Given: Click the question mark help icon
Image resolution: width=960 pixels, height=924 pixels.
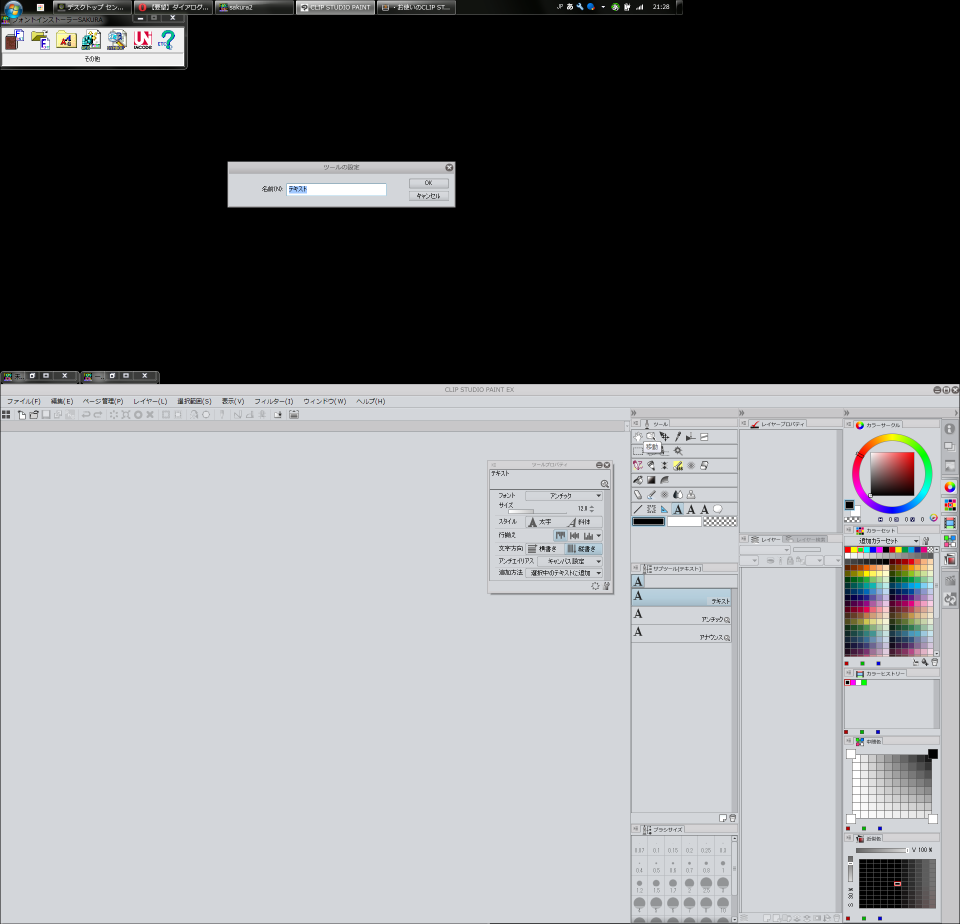Looking at the screenshot, I should point(168,39).
